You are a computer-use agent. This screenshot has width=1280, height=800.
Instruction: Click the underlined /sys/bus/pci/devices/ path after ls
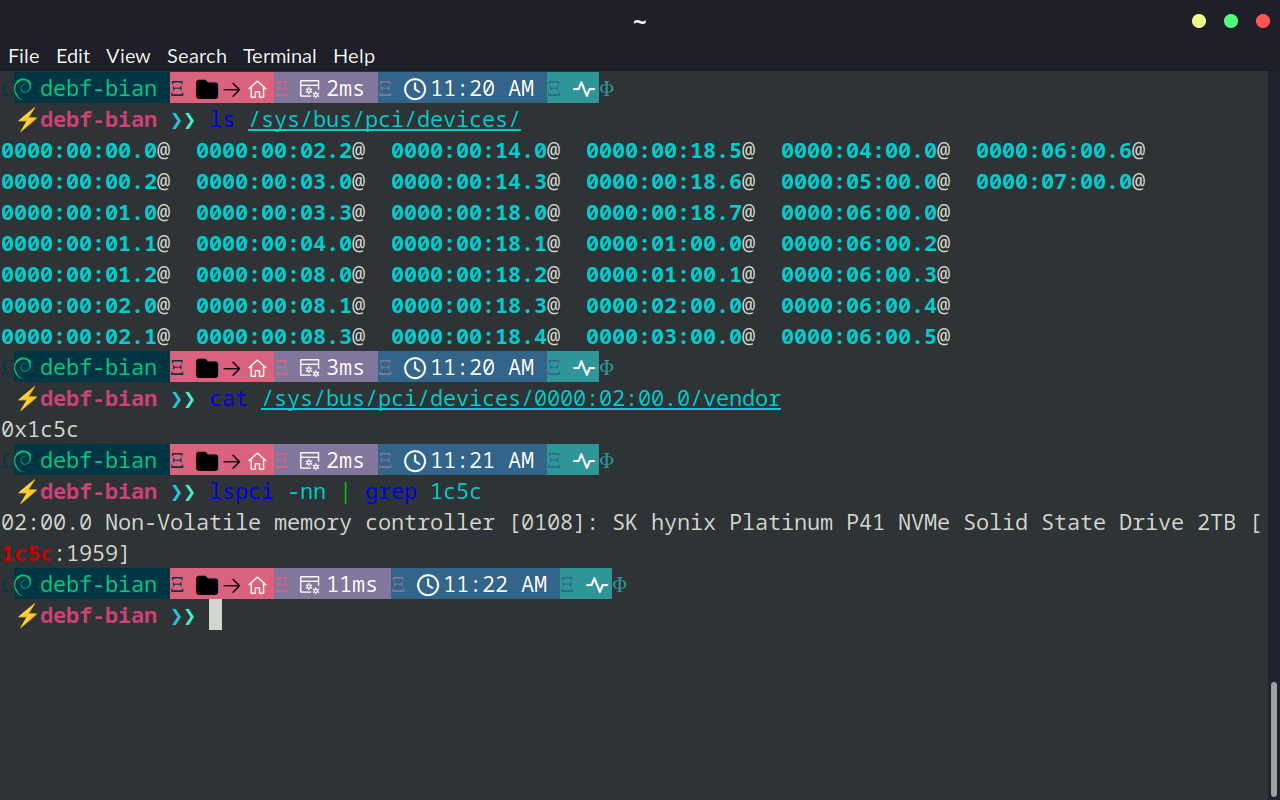[384, 120]
